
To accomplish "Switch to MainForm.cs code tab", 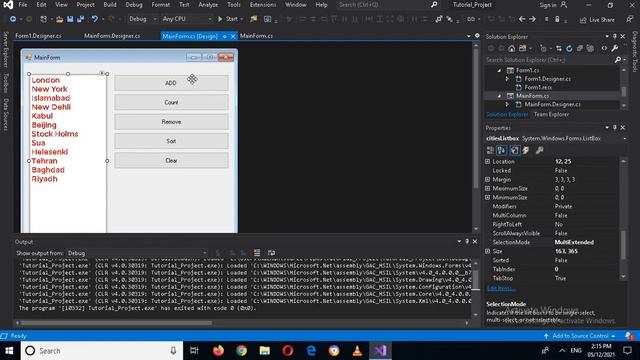I will (x=256, y=36).
